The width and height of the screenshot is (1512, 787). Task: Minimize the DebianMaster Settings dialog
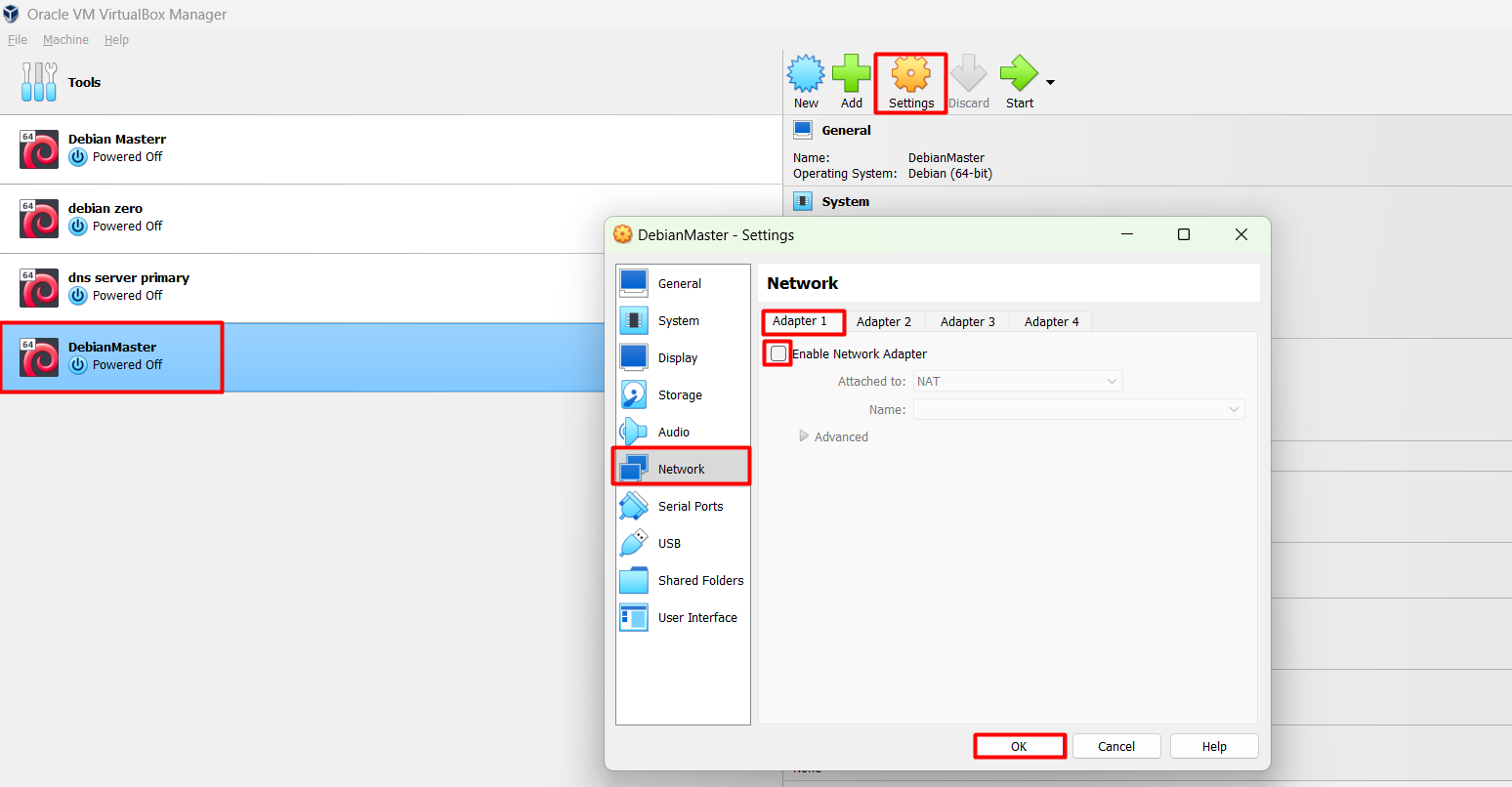tap(1127, 234)
